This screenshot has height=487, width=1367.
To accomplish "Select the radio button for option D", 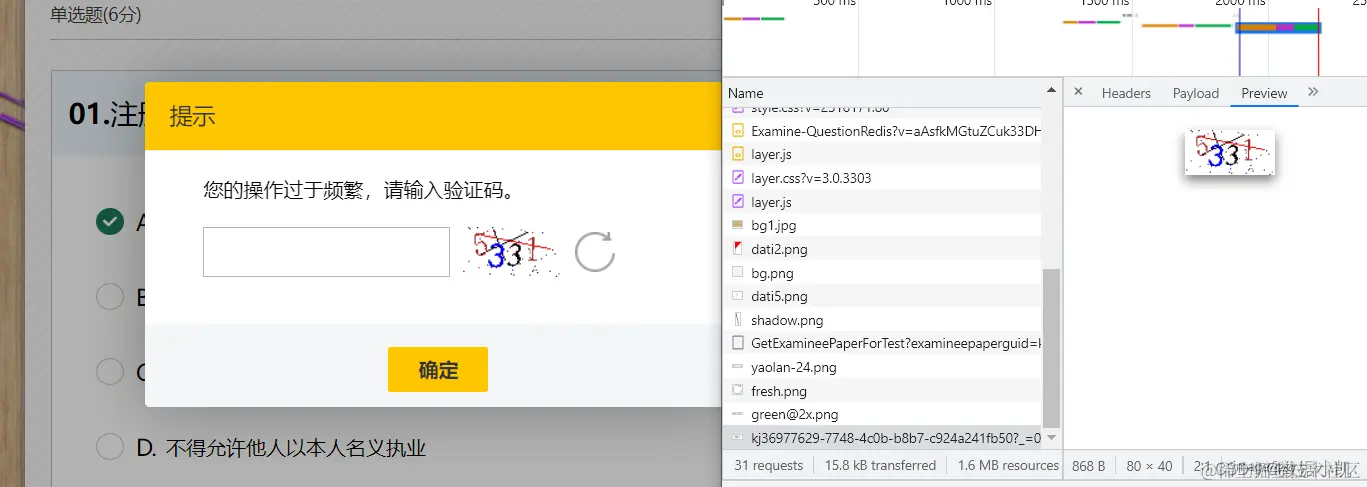I will (x=110, y=447).
